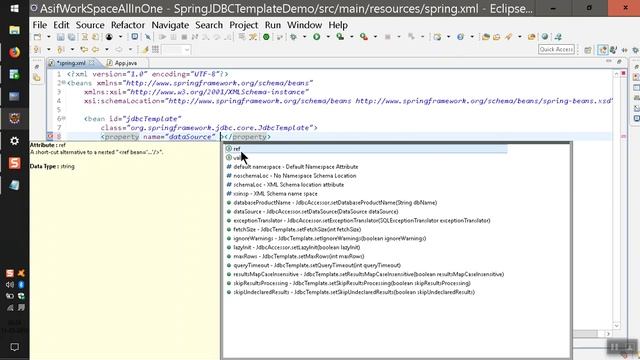Image resolution: width=640 pixels, height=360 pixels.
Task: Click the error marker on line 8
Action: [x=50, y=137]
